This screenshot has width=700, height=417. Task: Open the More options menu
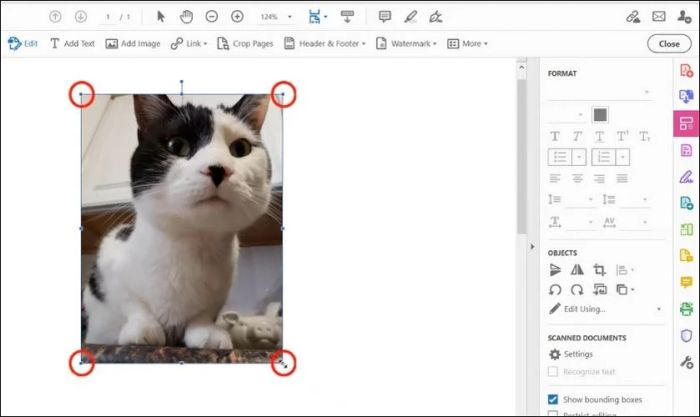tap(467, 43)
